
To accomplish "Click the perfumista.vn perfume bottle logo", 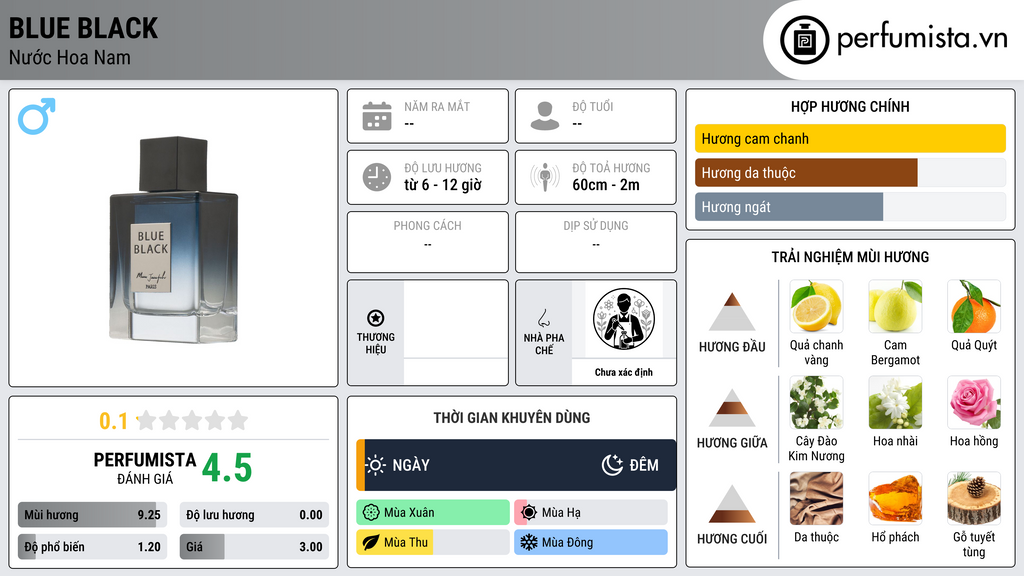I will click(804, 40).
